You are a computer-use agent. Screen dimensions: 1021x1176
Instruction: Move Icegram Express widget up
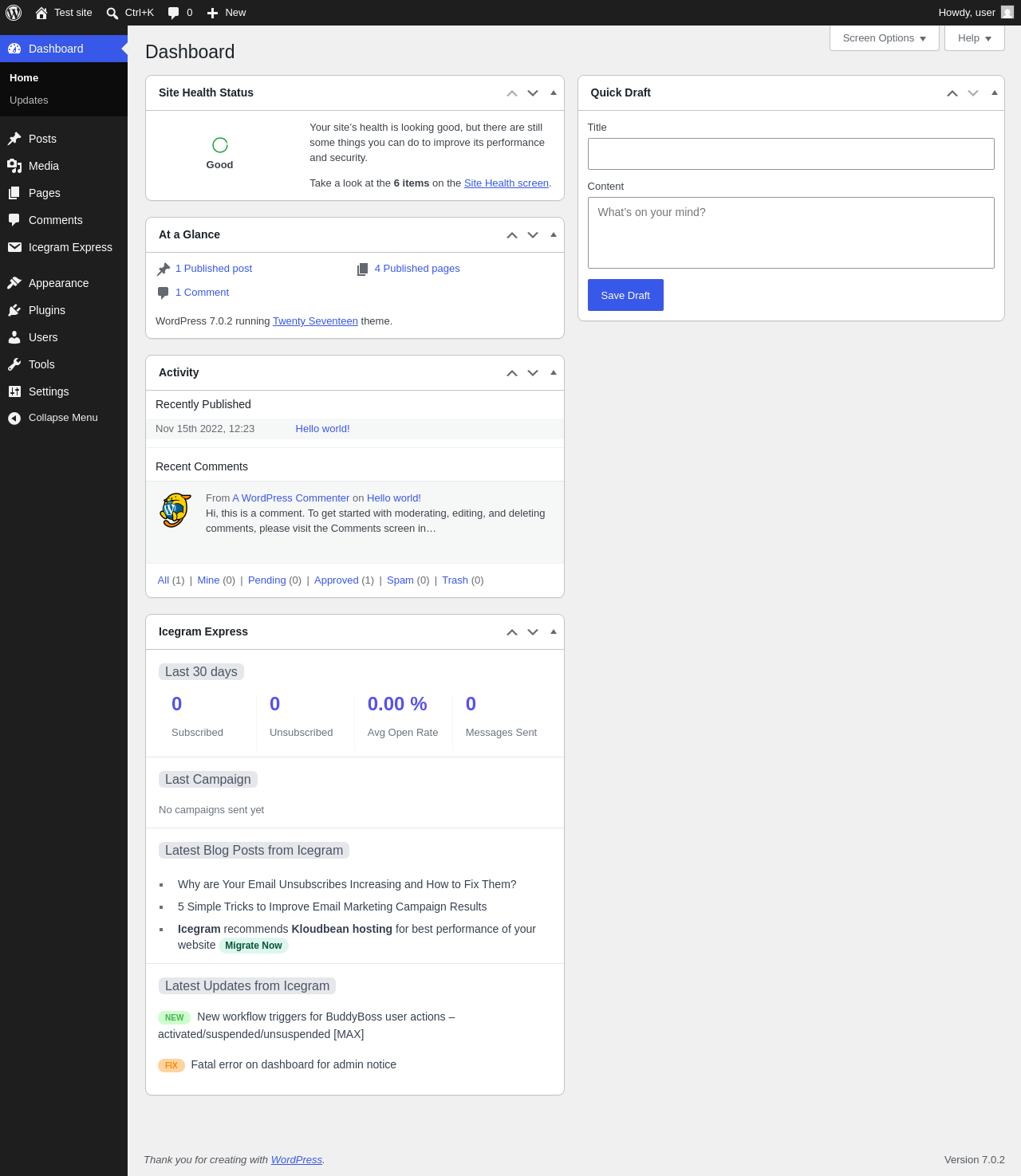[x=512, y=632]
